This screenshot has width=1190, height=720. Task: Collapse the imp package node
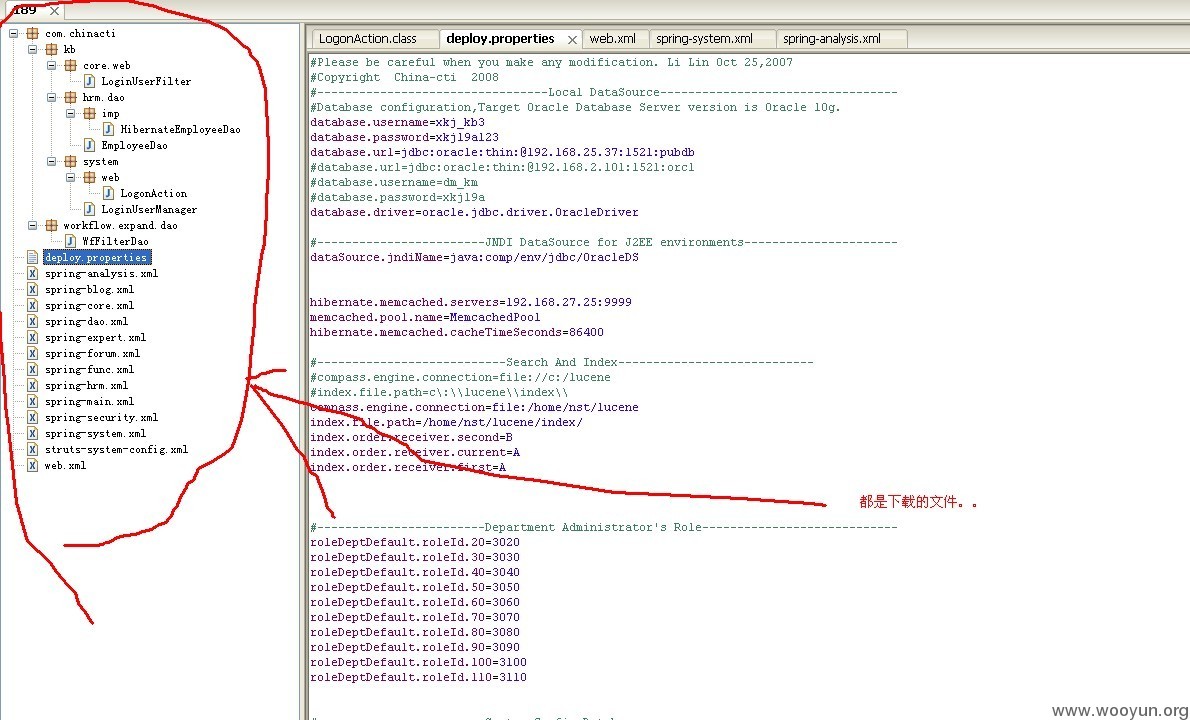tap(71, 113)
